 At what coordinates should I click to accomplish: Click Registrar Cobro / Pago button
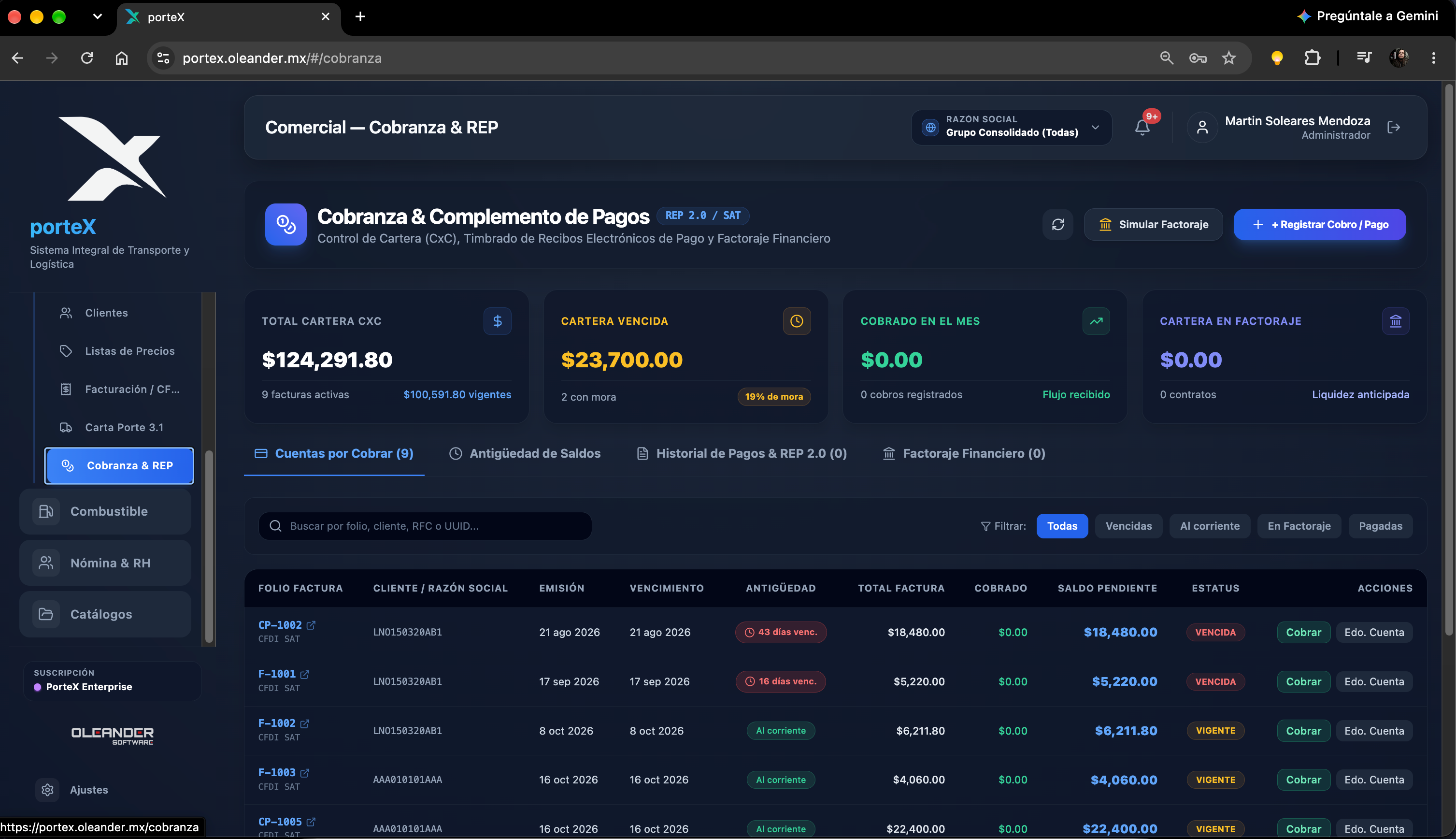tap(1319, 225)
